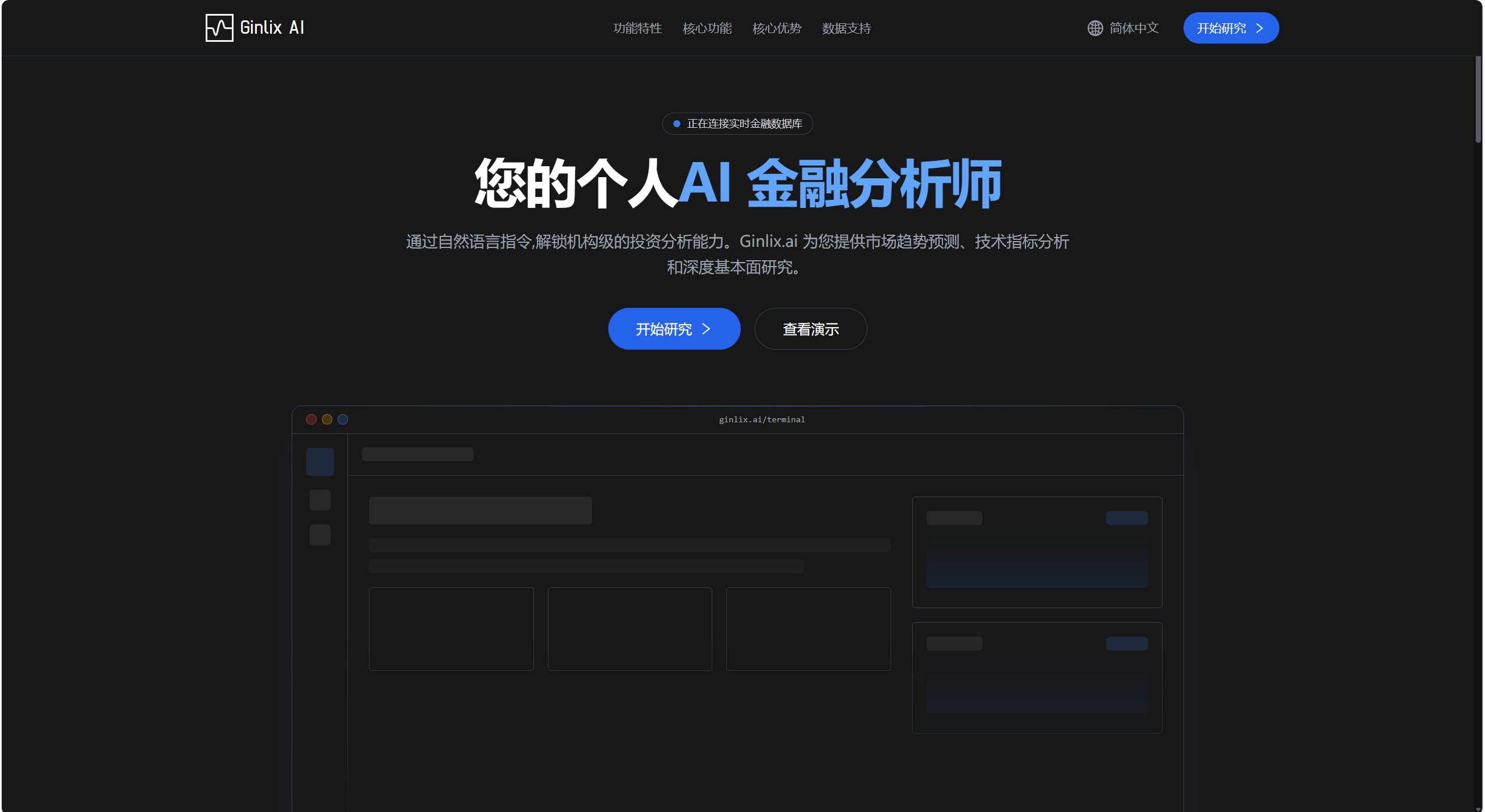Click the blue traffic light dot on terminal window
1485x812 pixels.
coord(343,419)
